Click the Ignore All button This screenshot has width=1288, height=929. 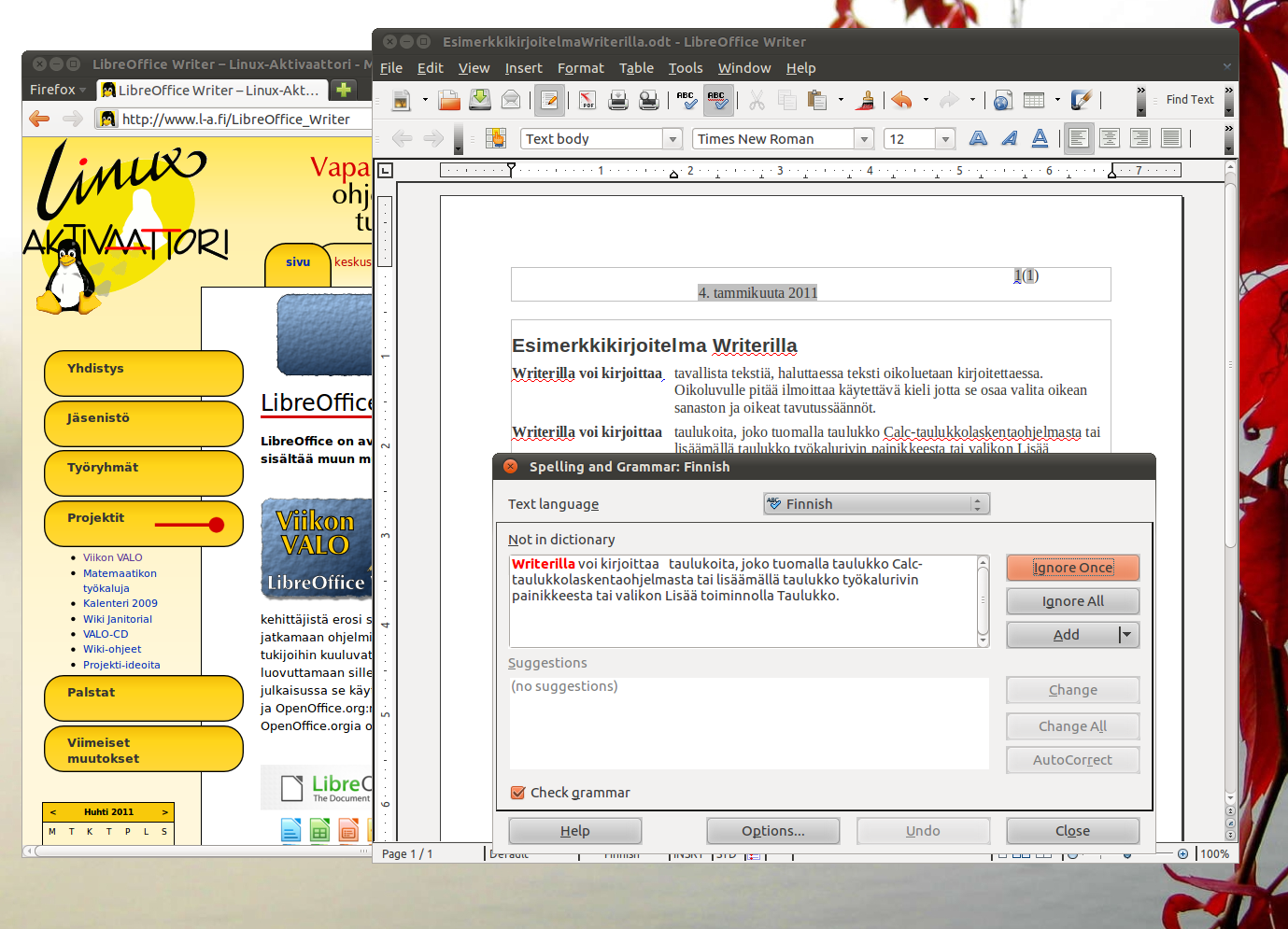[1072, 601]
